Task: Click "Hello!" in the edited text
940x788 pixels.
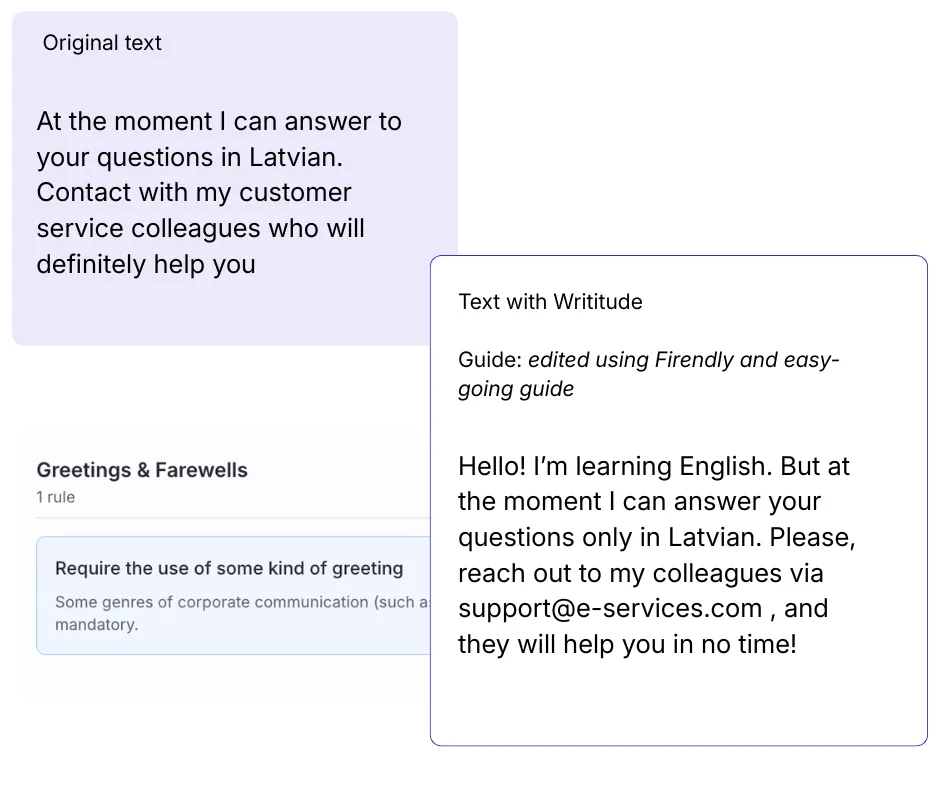Action: tap(492, 466)
